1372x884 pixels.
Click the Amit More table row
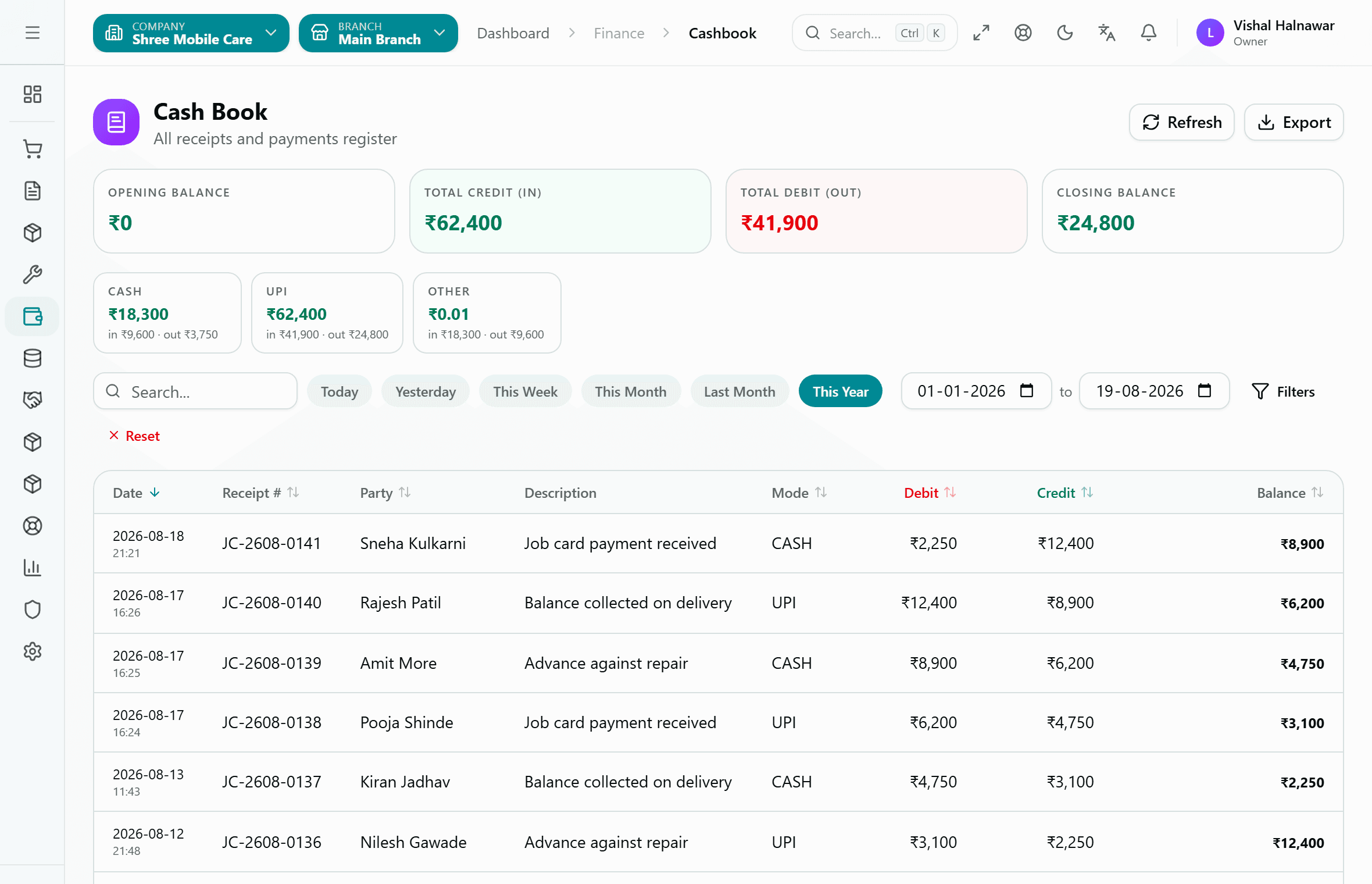(719, 663)
